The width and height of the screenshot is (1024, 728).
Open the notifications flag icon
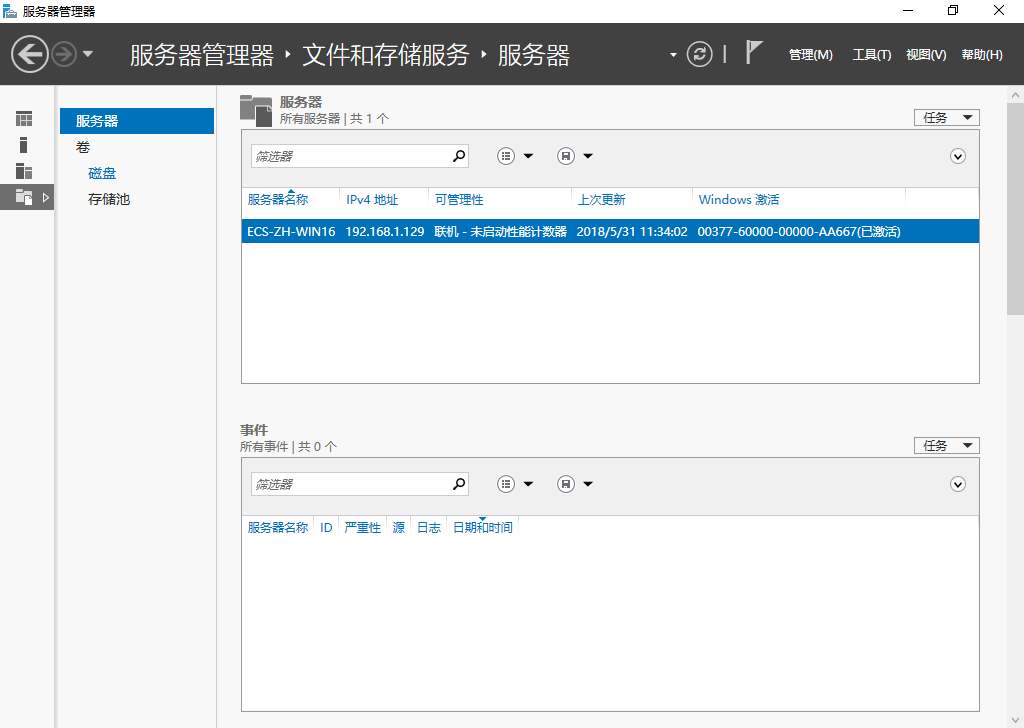[x=754, y=54]
